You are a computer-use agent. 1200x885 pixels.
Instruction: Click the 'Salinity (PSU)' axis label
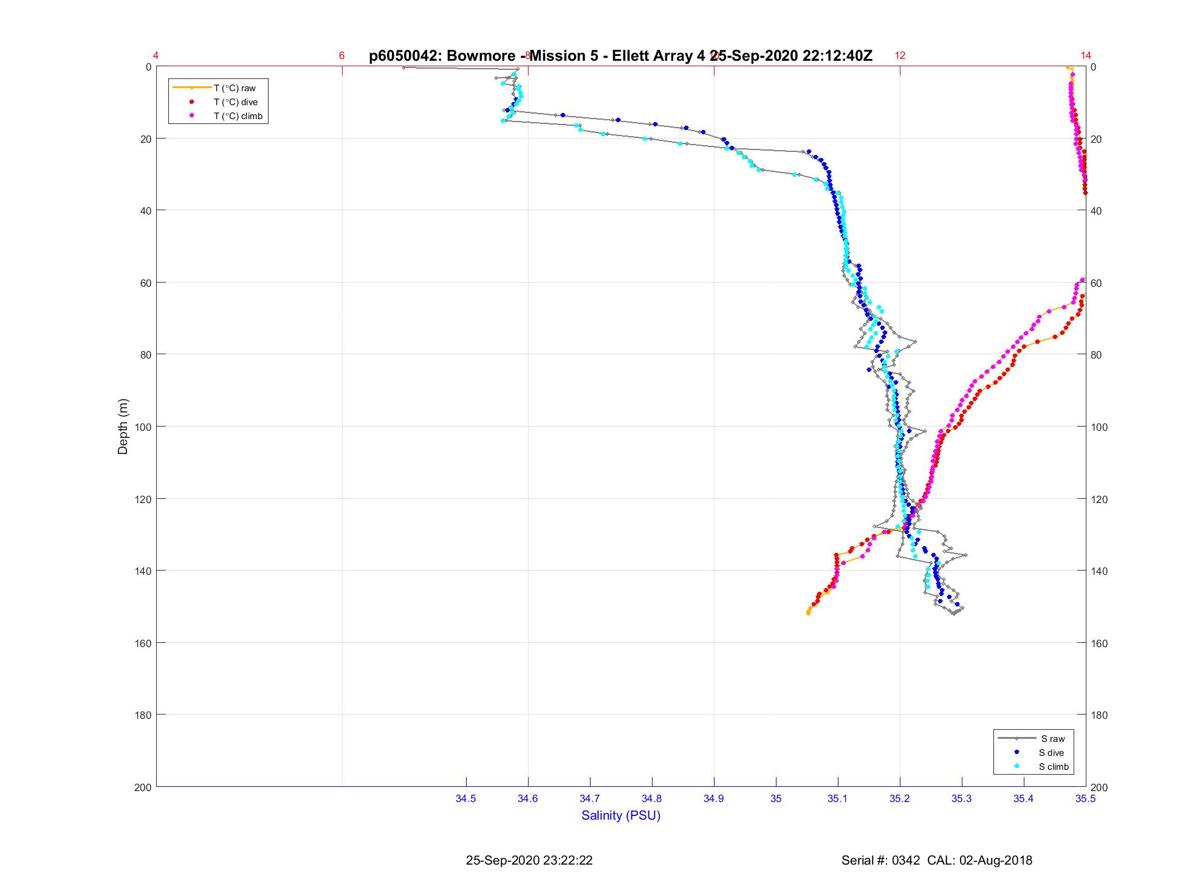(x=621, y=816)
